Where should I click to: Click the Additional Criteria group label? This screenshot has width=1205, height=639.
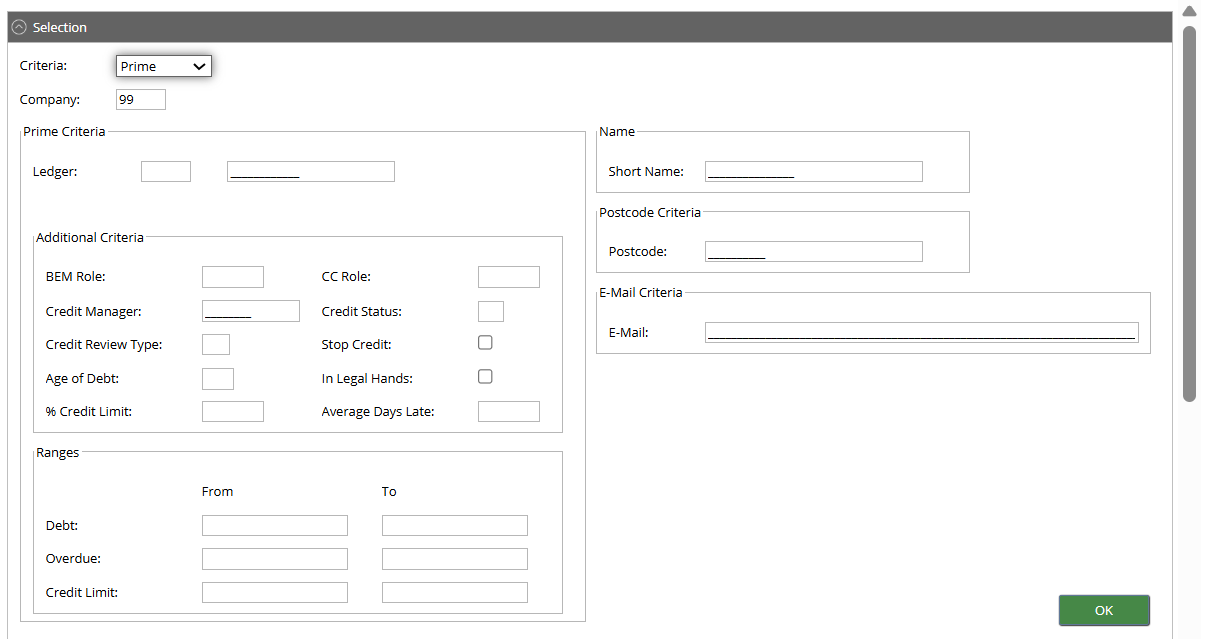point(90,237)
